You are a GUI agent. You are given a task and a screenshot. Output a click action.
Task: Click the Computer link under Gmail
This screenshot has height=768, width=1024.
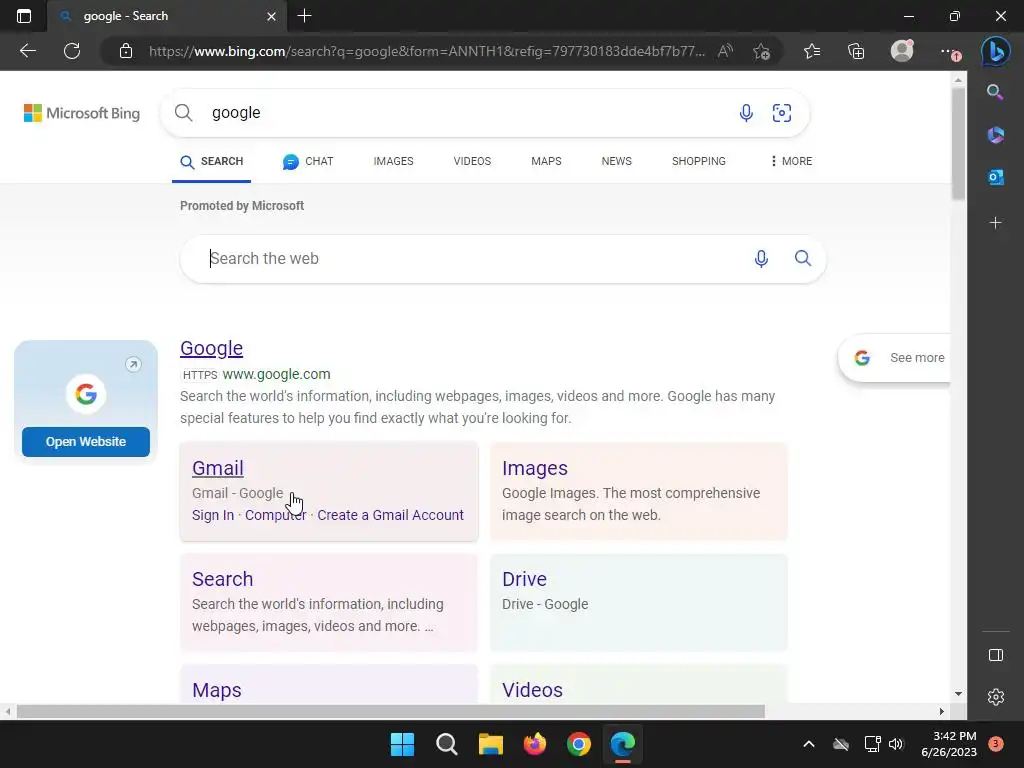pos(275,515)
